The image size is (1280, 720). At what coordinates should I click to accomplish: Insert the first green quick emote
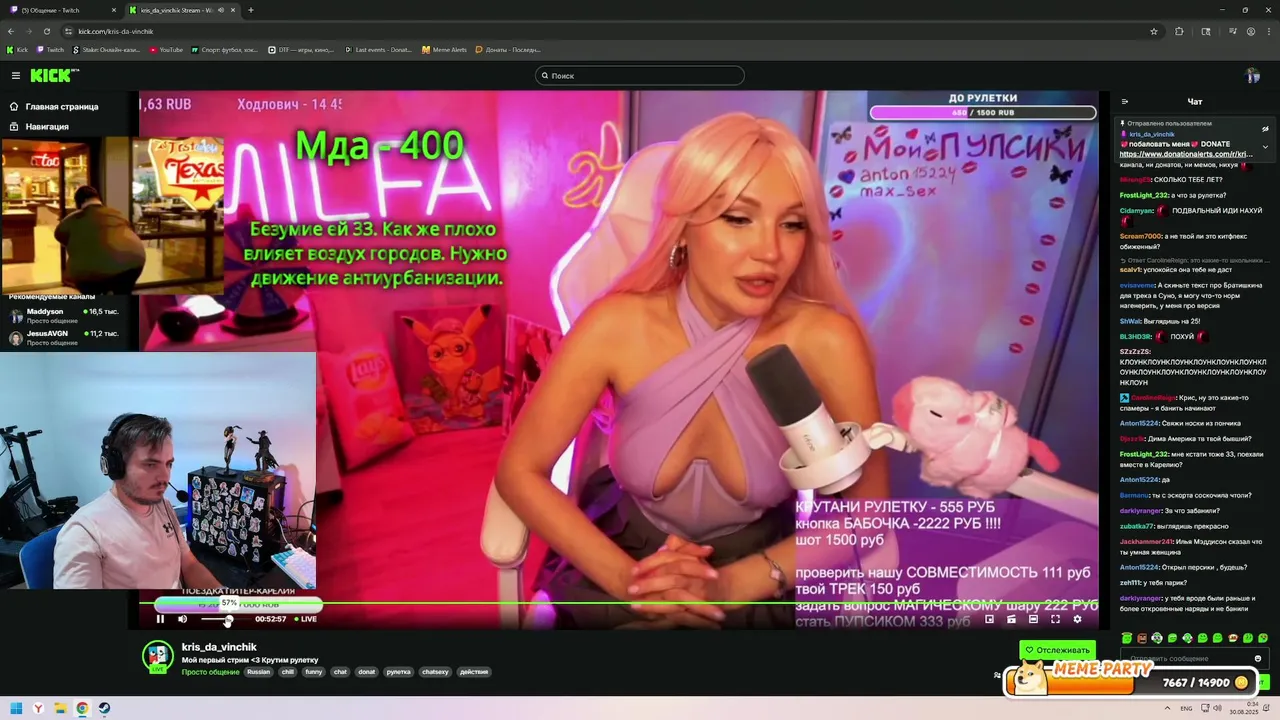click(x=1127, y=638)
